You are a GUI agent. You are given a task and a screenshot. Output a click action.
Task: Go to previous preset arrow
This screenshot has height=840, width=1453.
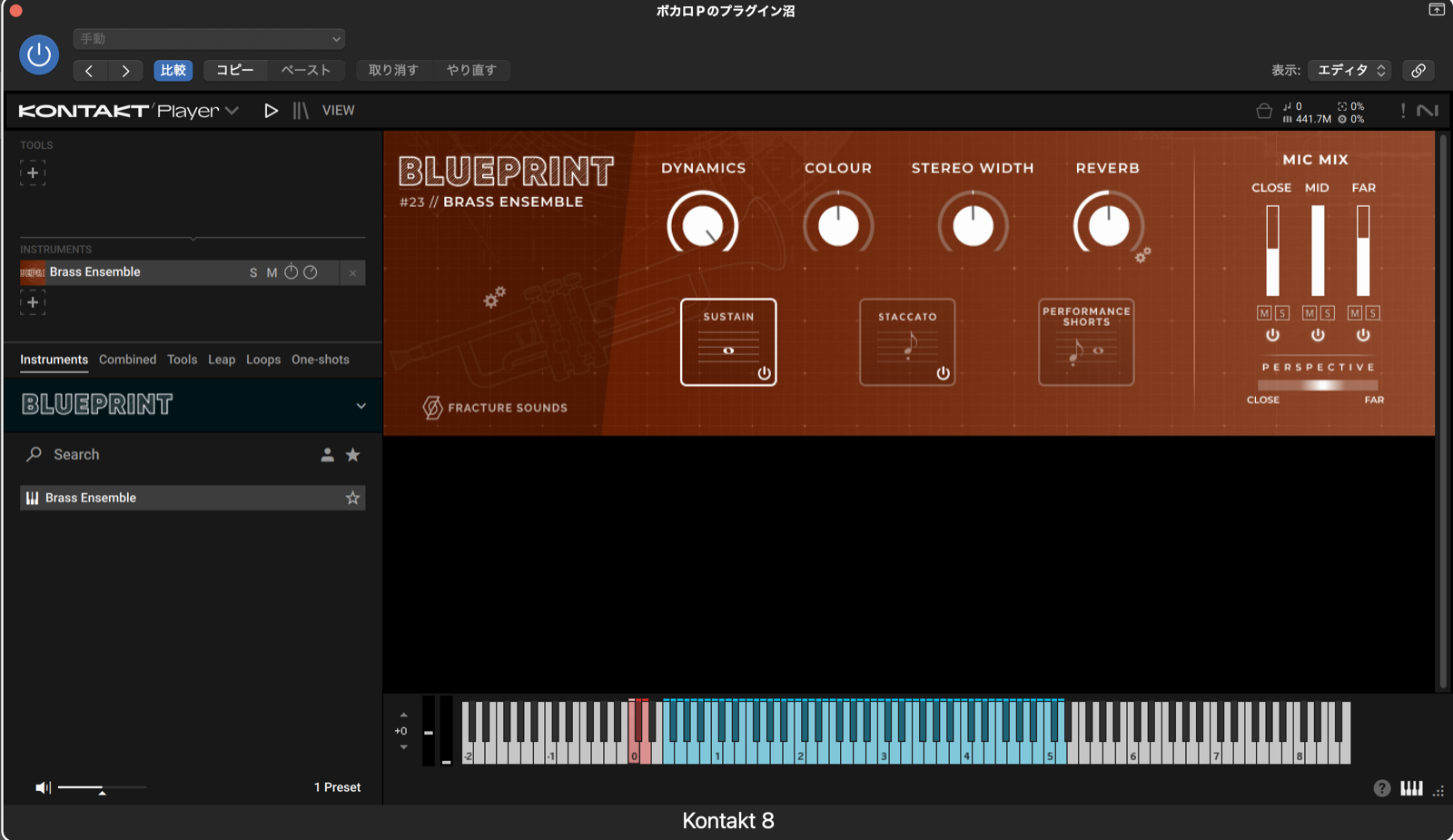pos(89,71)
